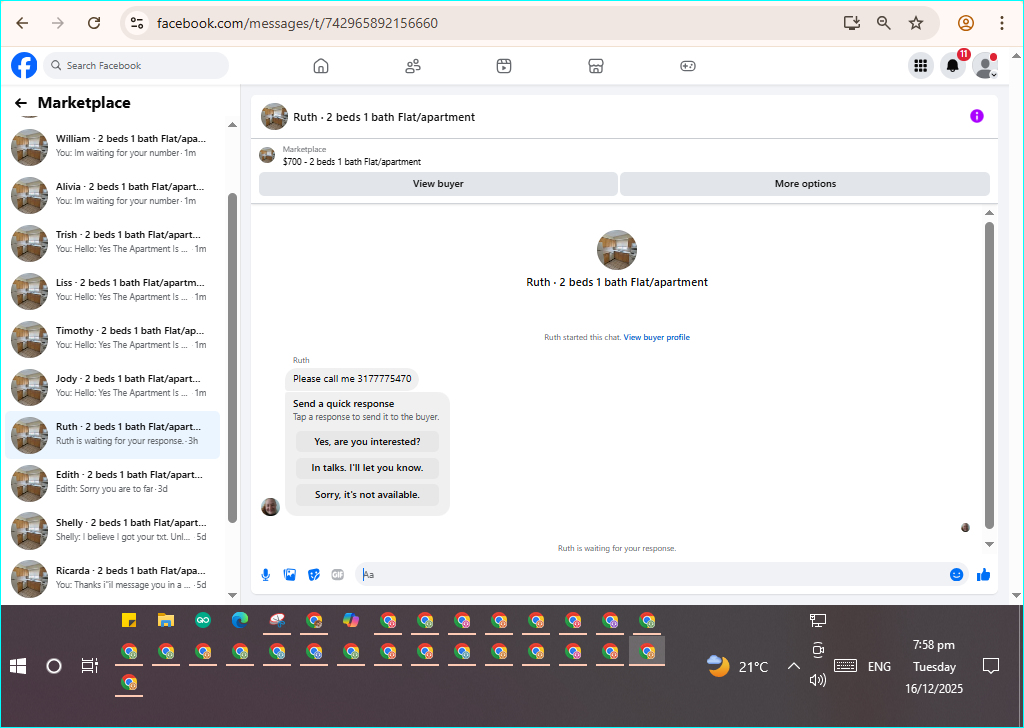Open notifications bell with 11 badge
Screen dimensions: 1024x728
953,65
